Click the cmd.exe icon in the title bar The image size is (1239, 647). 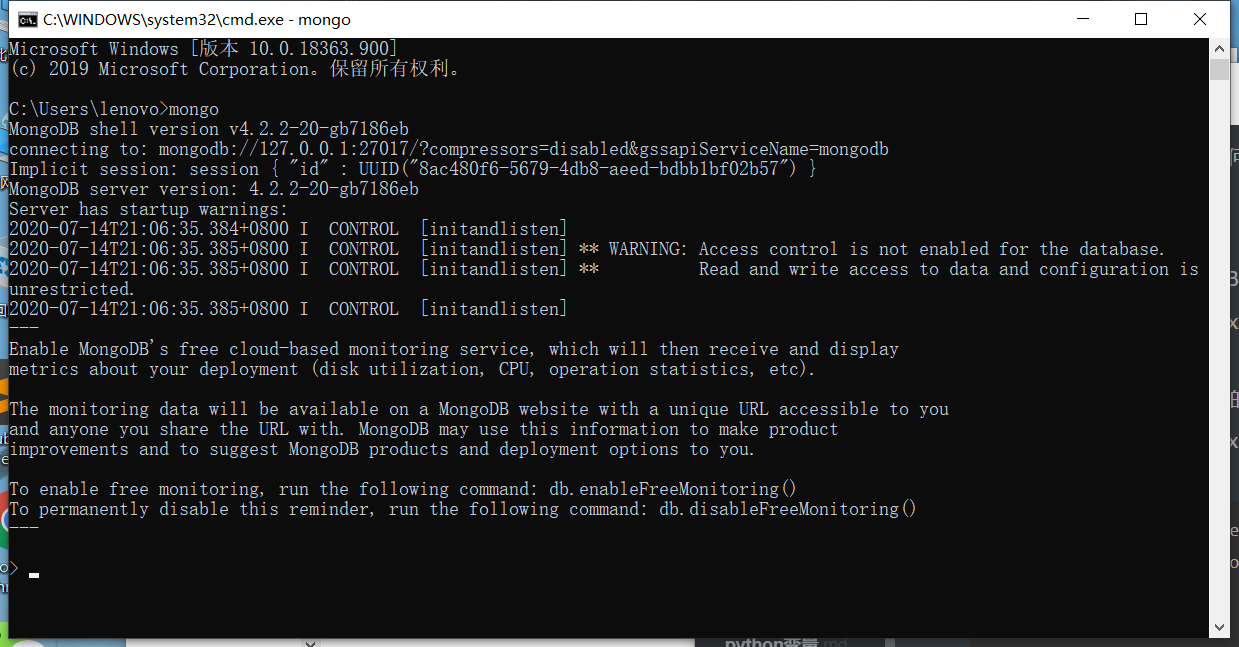point(27,19)
